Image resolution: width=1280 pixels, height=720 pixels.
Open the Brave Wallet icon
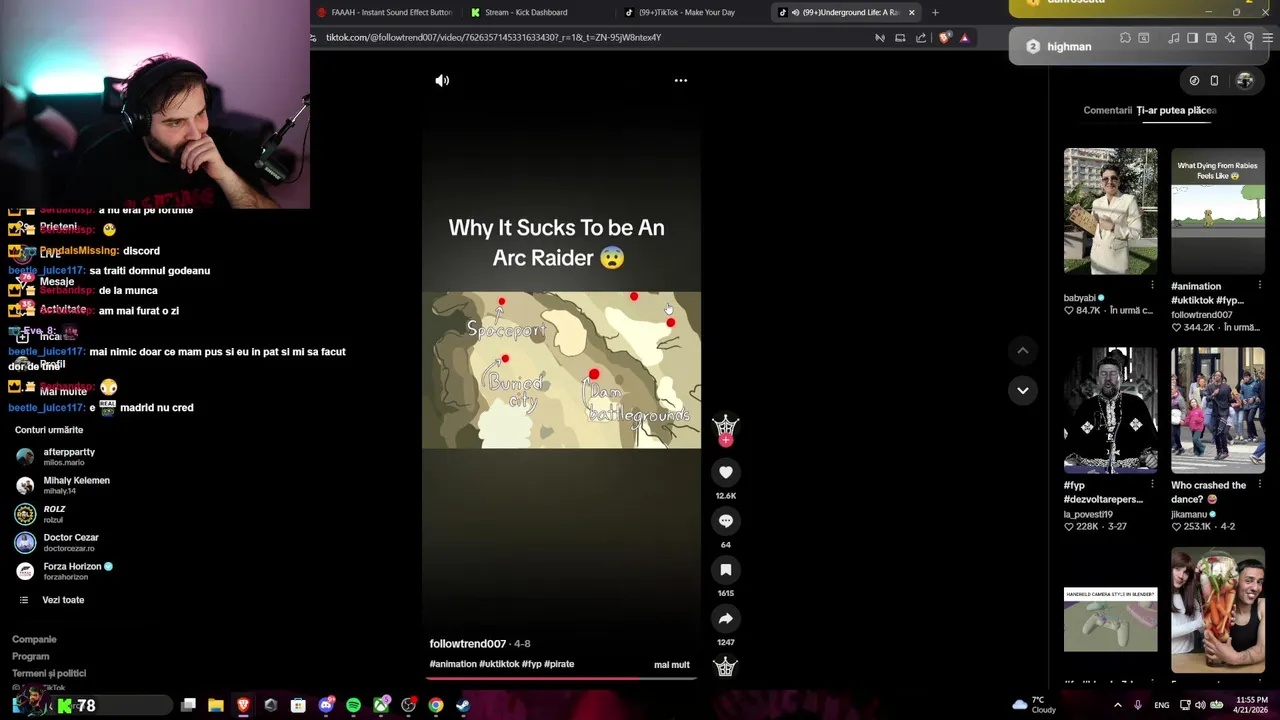click(1211, 38)
